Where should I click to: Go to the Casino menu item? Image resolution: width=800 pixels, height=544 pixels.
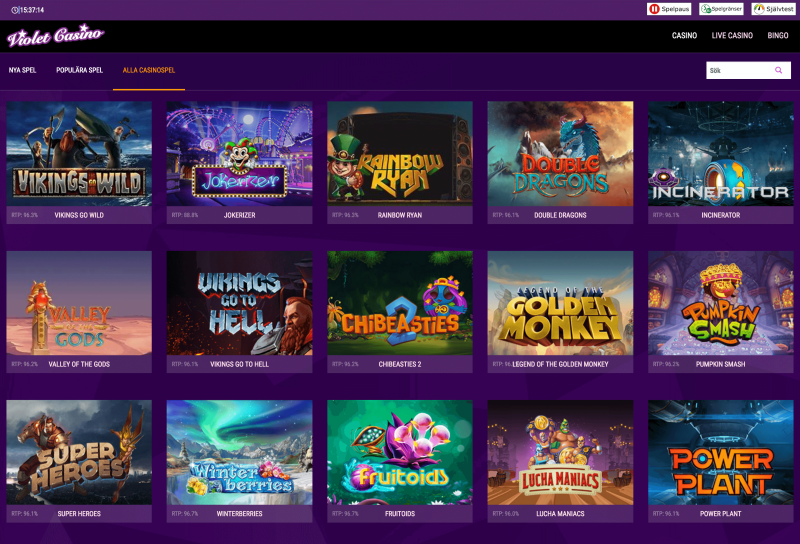pos(684,36)
